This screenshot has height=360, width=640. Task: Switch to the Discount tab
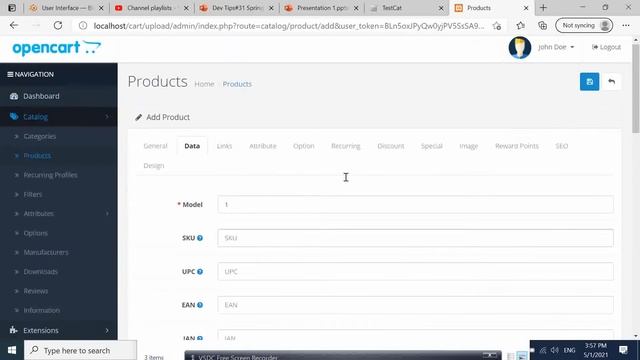pyautogui.click(x=391, y=146)
